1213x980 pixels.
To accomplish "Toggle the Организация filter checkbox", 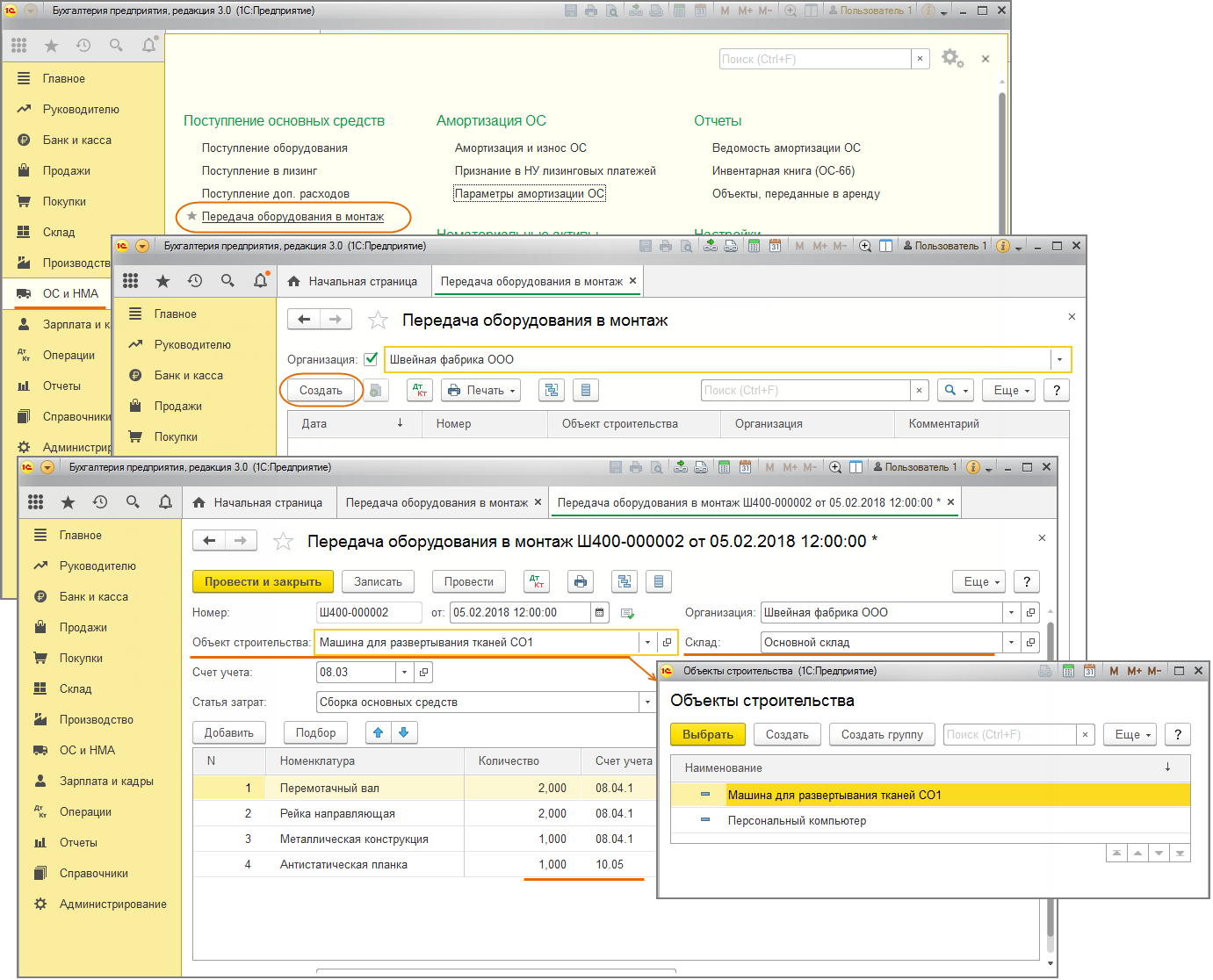I will [x=371, y=359].
